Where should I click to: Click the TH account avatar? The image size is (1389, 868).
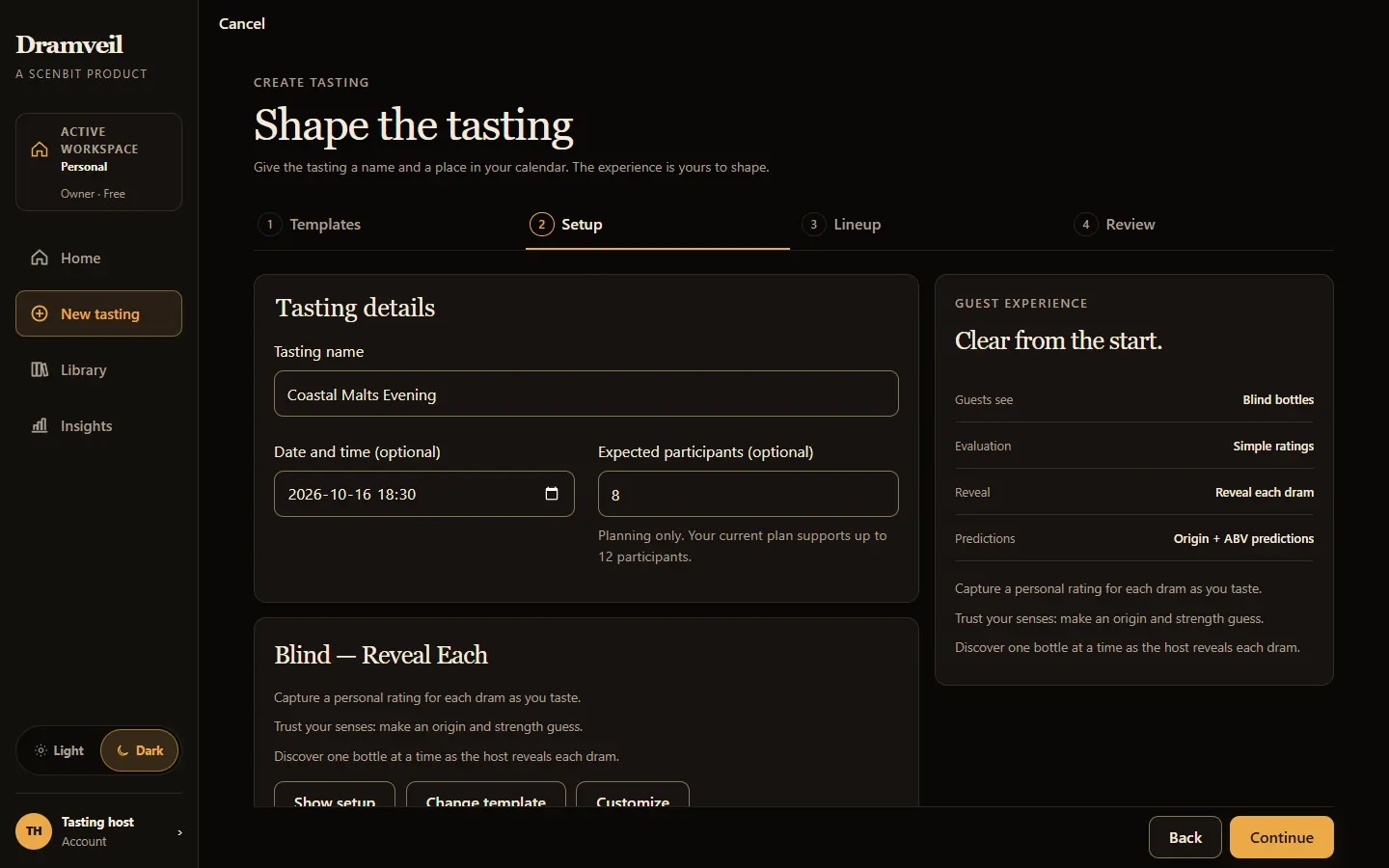click(x=34, y=831)
